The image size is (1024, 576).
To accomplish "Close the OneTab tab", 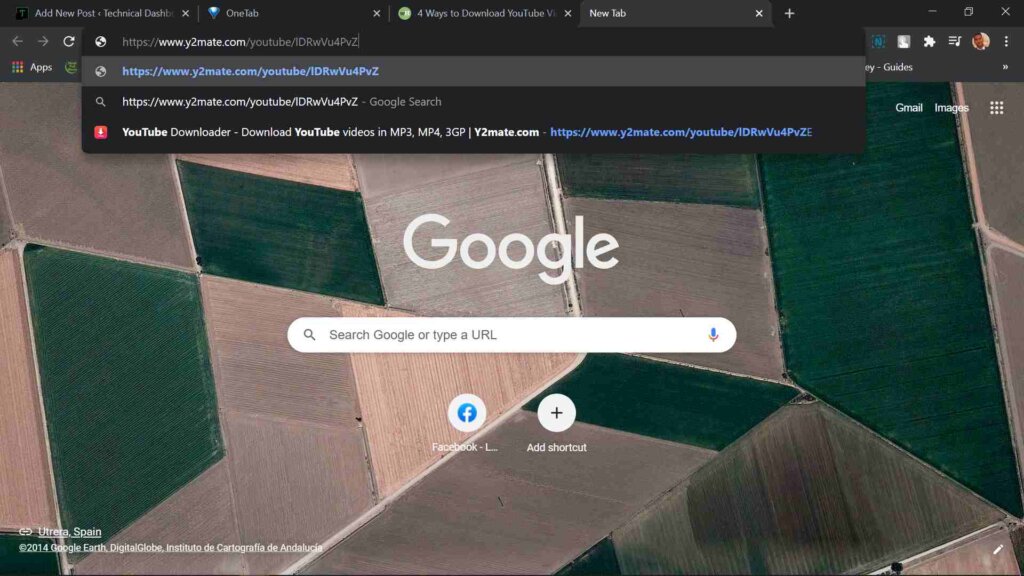I will tap(377, 13).
